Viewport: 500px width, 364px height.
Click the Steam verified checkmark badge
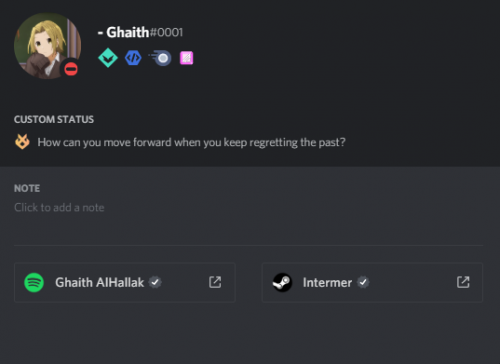tap(363, 282)
